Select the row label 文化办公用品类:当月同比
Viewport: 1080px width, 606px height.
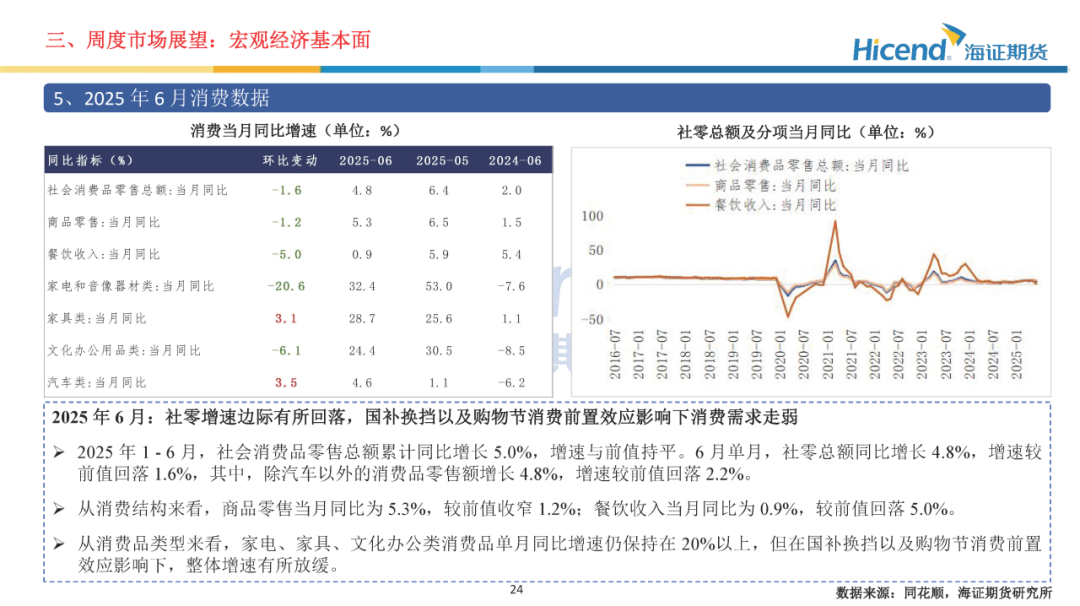point(124,351)
